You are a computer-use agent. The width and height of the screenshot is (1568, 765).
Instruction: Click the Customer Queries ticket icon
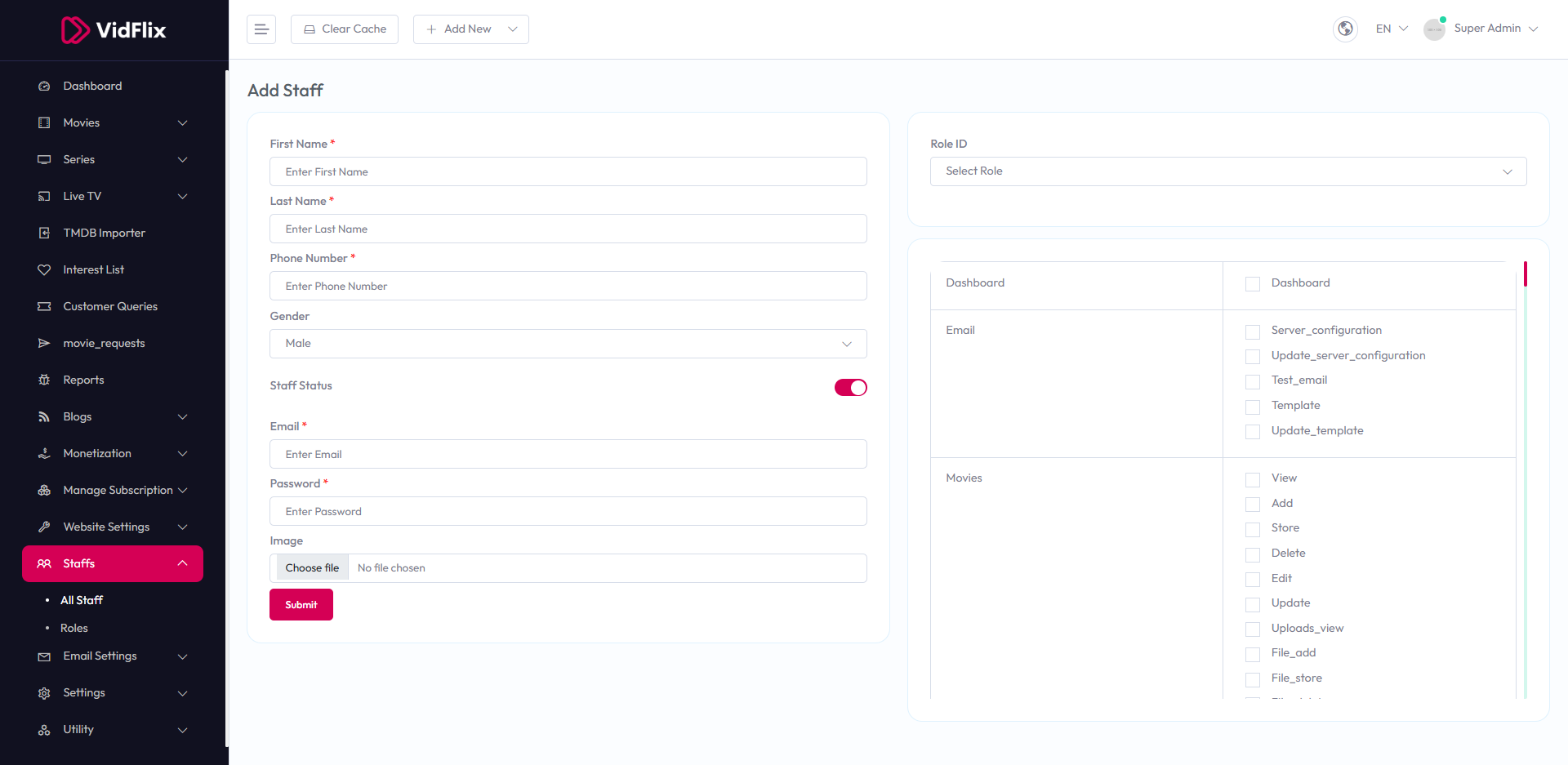point(44,307)
